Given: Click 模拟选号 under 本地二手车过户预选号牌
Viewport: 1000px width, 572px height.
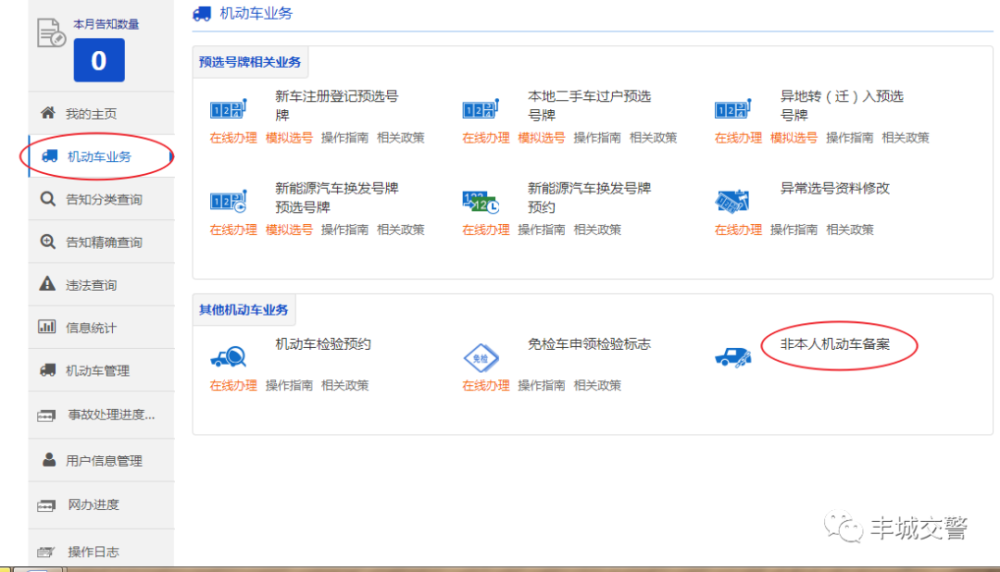Looking at the screenshot, I should (x=541, y=138).
